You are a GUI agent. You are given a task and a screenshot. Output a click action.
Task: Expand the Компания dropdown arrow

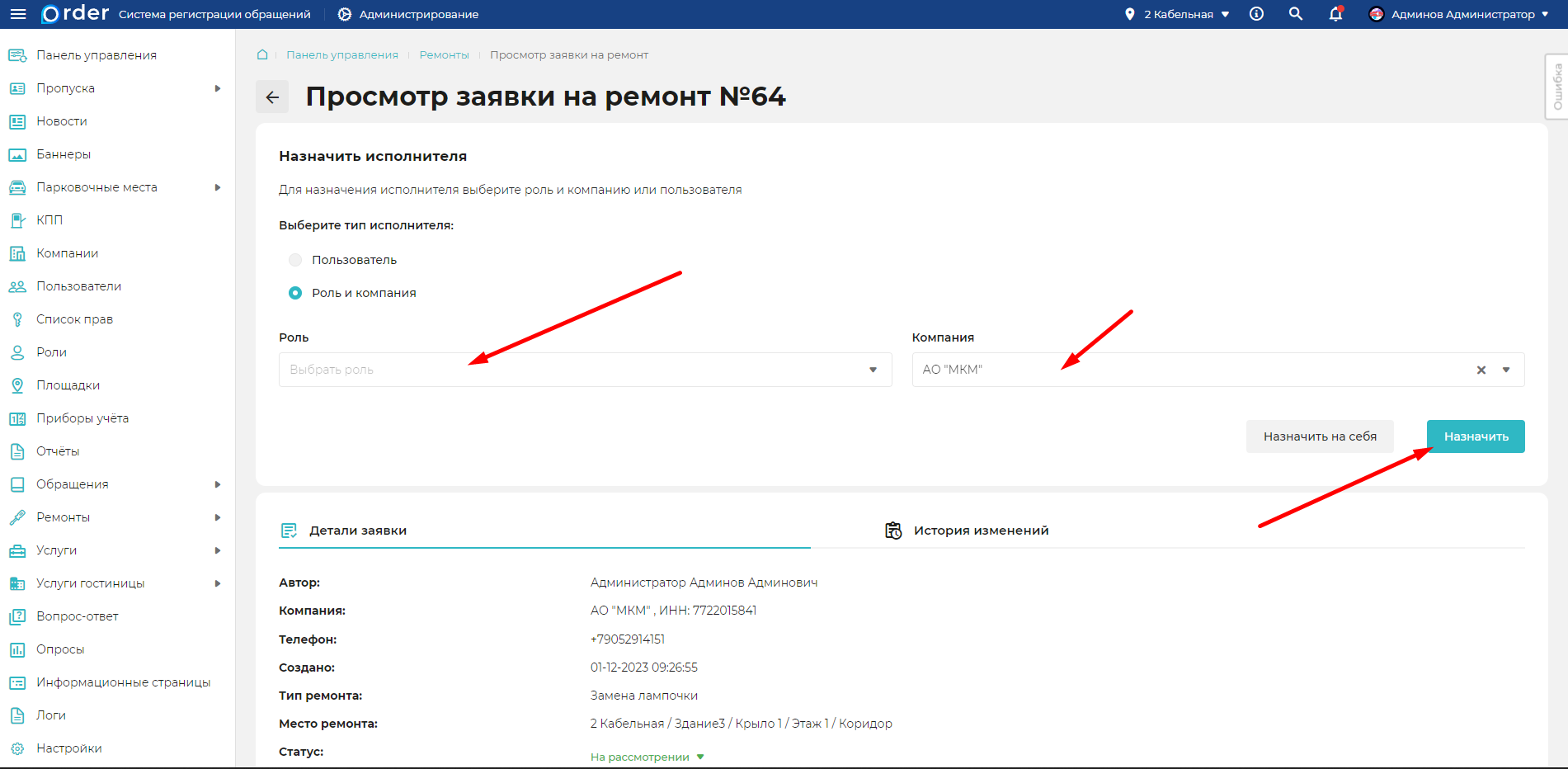[x=1508, y=369]
